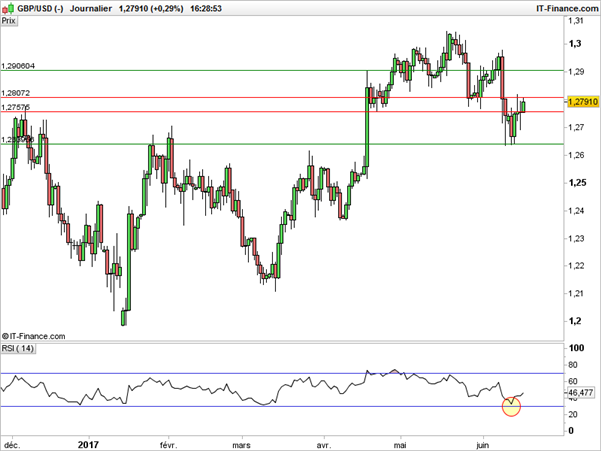This screenshot has width=601, height=451.
Task: Open the IT-Finance.com link at top right
Action: [x=567, y=8]
